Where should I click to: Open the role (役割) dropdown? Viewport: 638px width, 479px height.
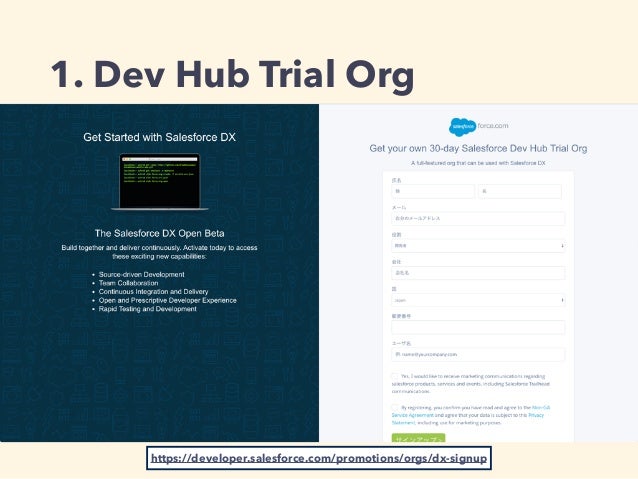click(x=478, y=246)
